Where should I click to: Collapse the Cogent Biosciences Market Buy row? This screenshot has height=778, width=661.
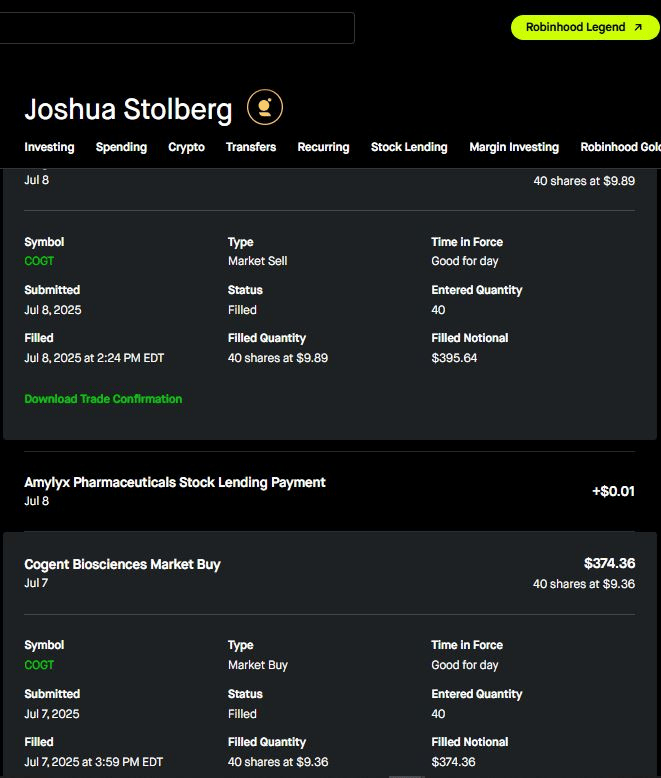tap(122, 564)
